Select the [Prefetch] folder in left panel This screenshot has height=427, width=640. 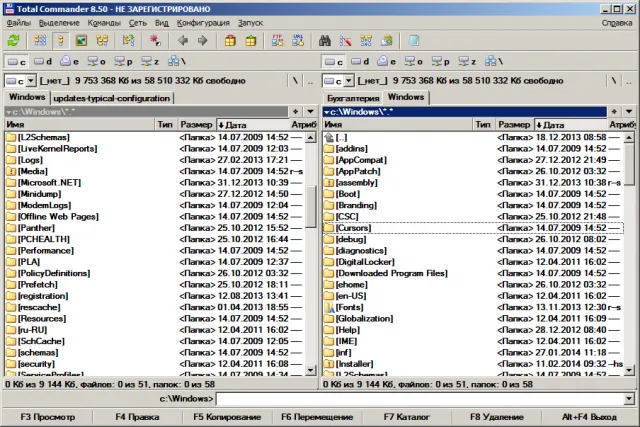(154, 285)
